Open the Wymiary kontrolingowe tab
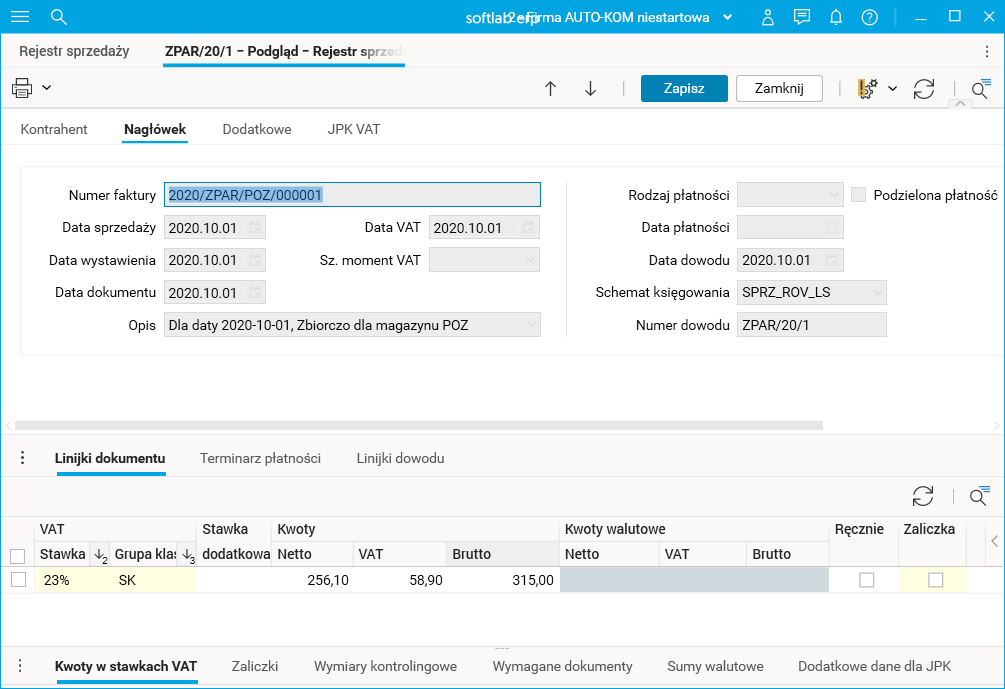Screen dimensions: 1005x689 click(385, 667)
